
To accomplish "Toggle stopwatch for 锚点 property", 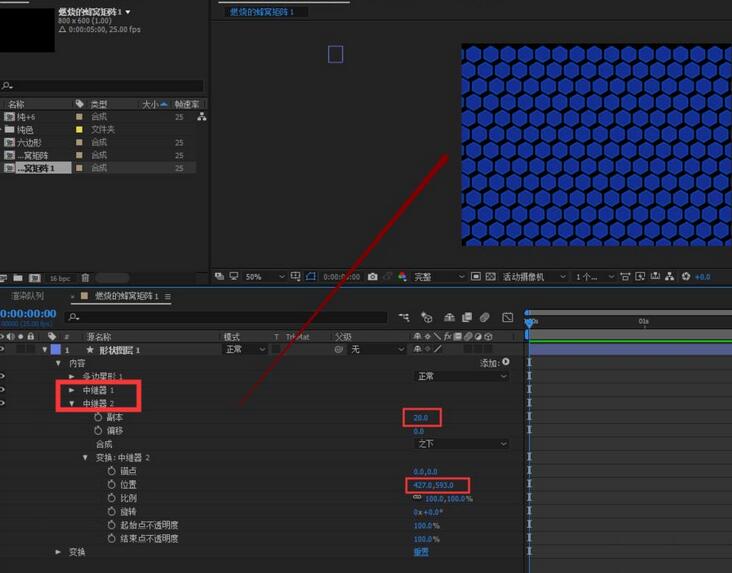I will tap(111, 471).
